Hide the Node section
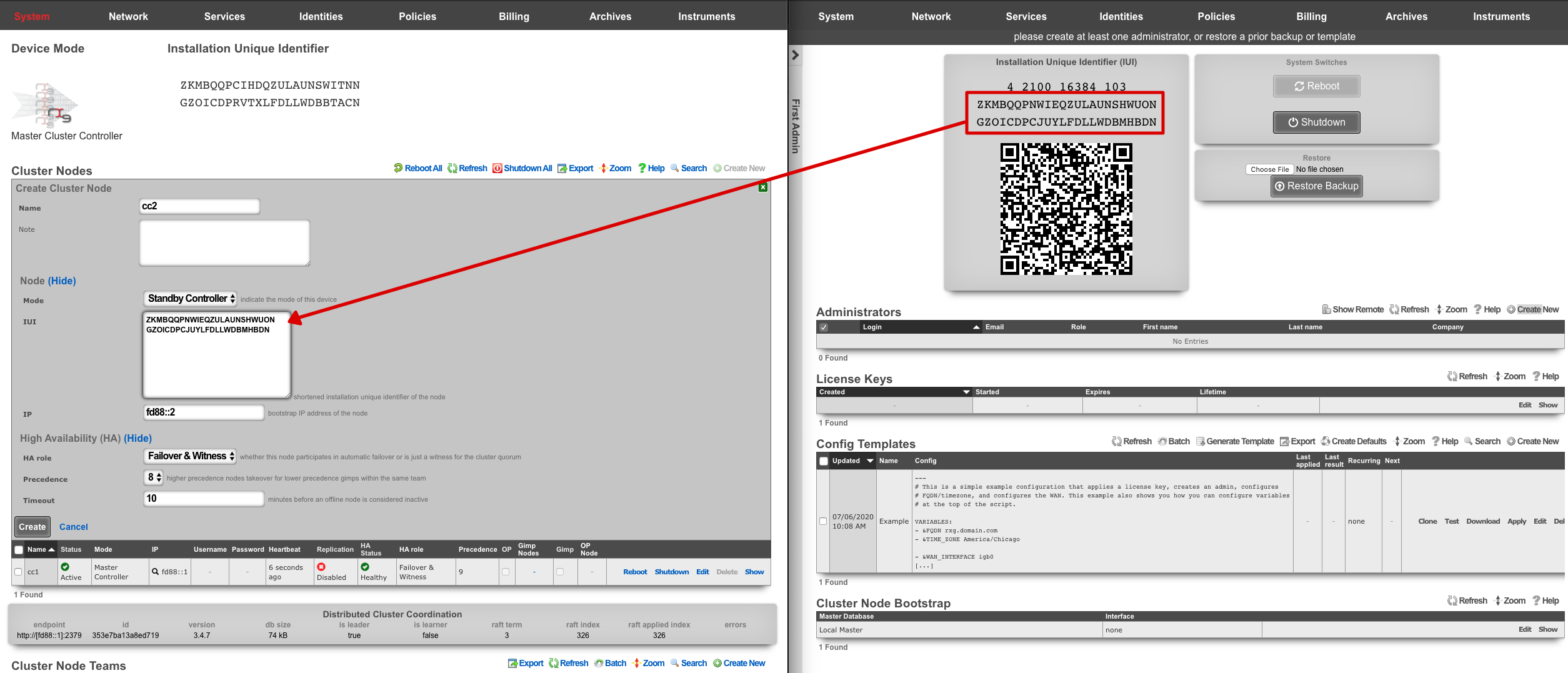This screenshot has width=1568, height=673. (x=62, y=281)
